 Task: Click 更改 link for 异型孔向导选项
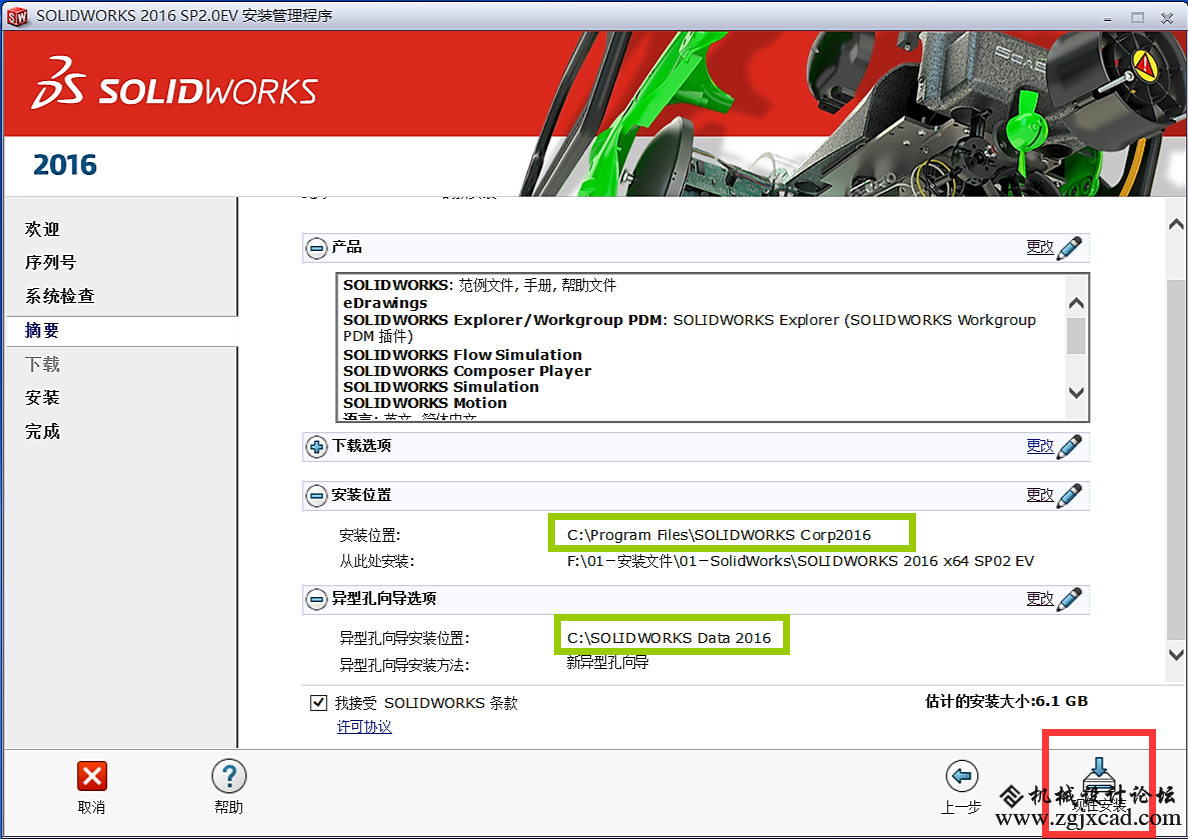point(1040,598)
